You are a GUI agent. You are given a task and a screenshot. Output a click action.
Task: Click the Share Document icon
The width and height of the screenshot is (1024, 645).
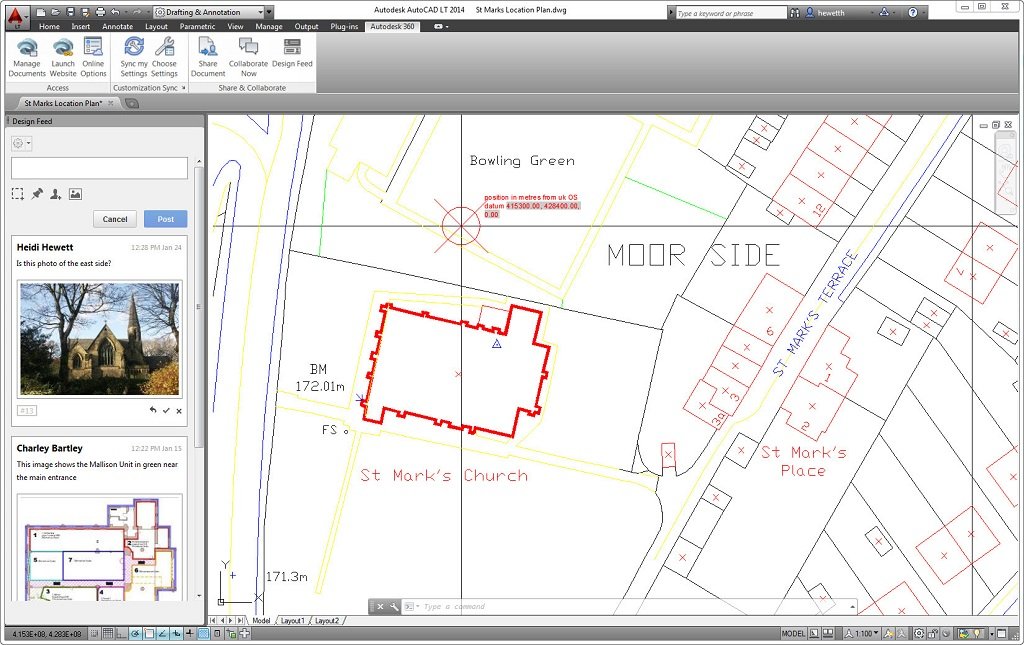click(208, 56)
